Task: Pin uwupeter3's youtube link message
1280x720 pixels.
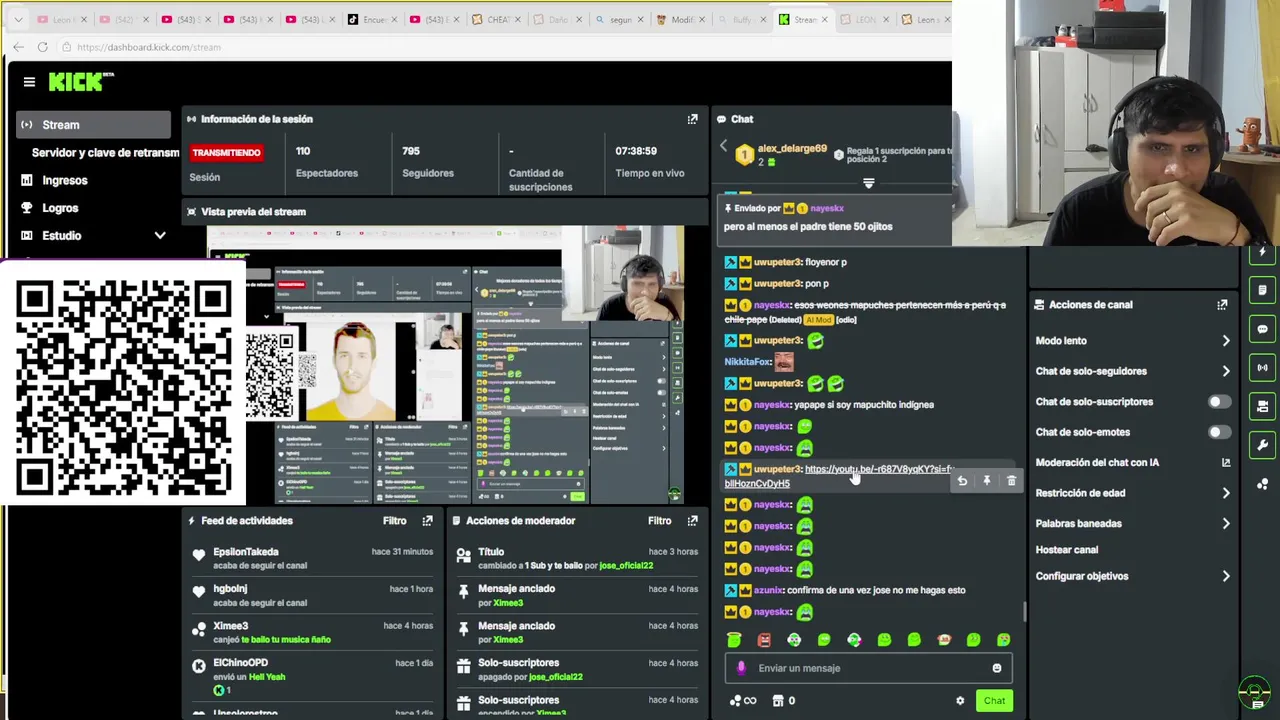Action: click(986, 481)
